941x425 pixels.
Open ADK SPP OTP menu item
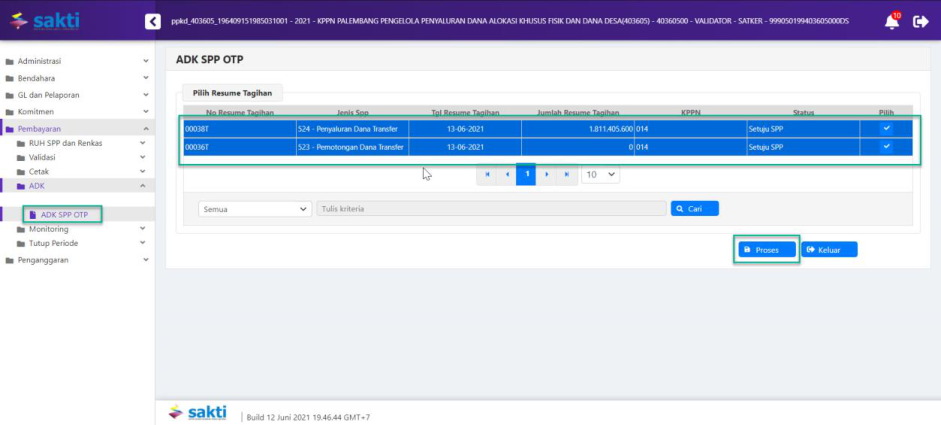tap(64, 215)
